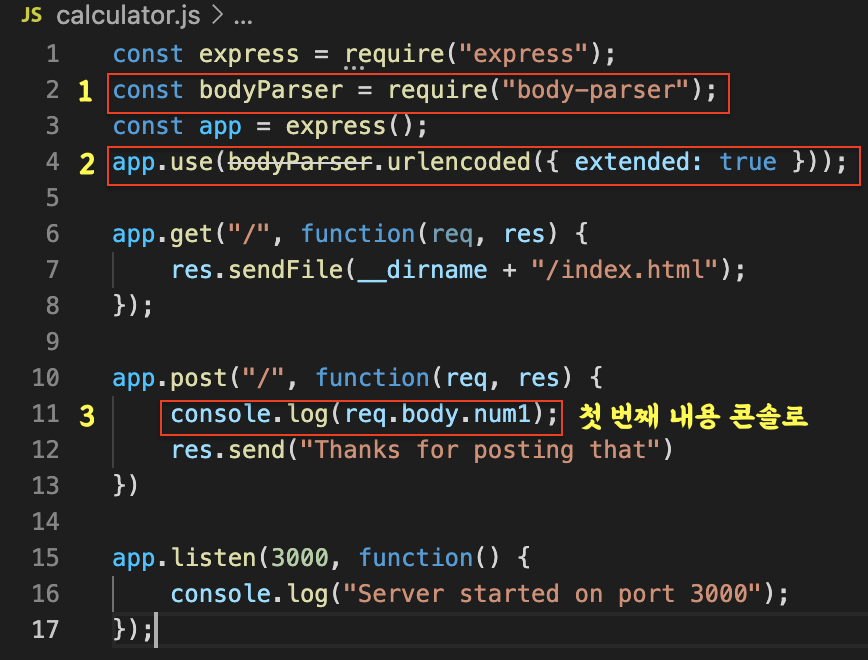Click the "express" string on line 1
Screen dimensions: 868x660
[523, 54]
